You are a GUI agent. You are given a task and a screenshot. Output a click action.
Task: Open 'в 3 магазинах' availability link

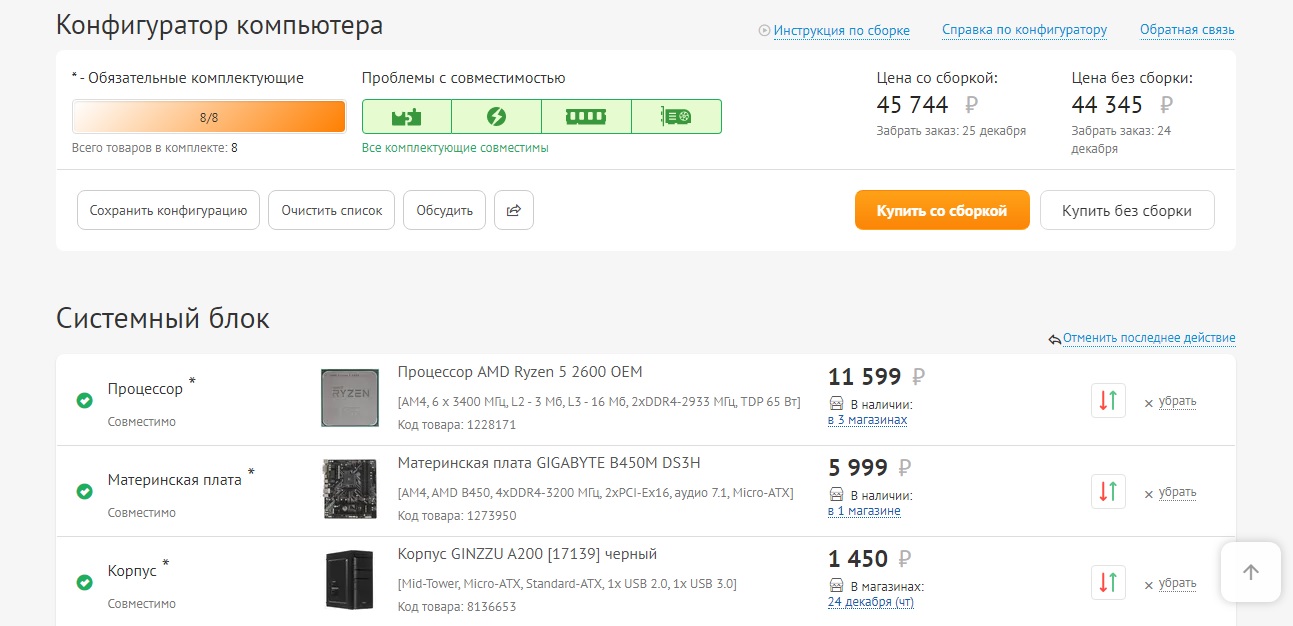click(867, 420)
